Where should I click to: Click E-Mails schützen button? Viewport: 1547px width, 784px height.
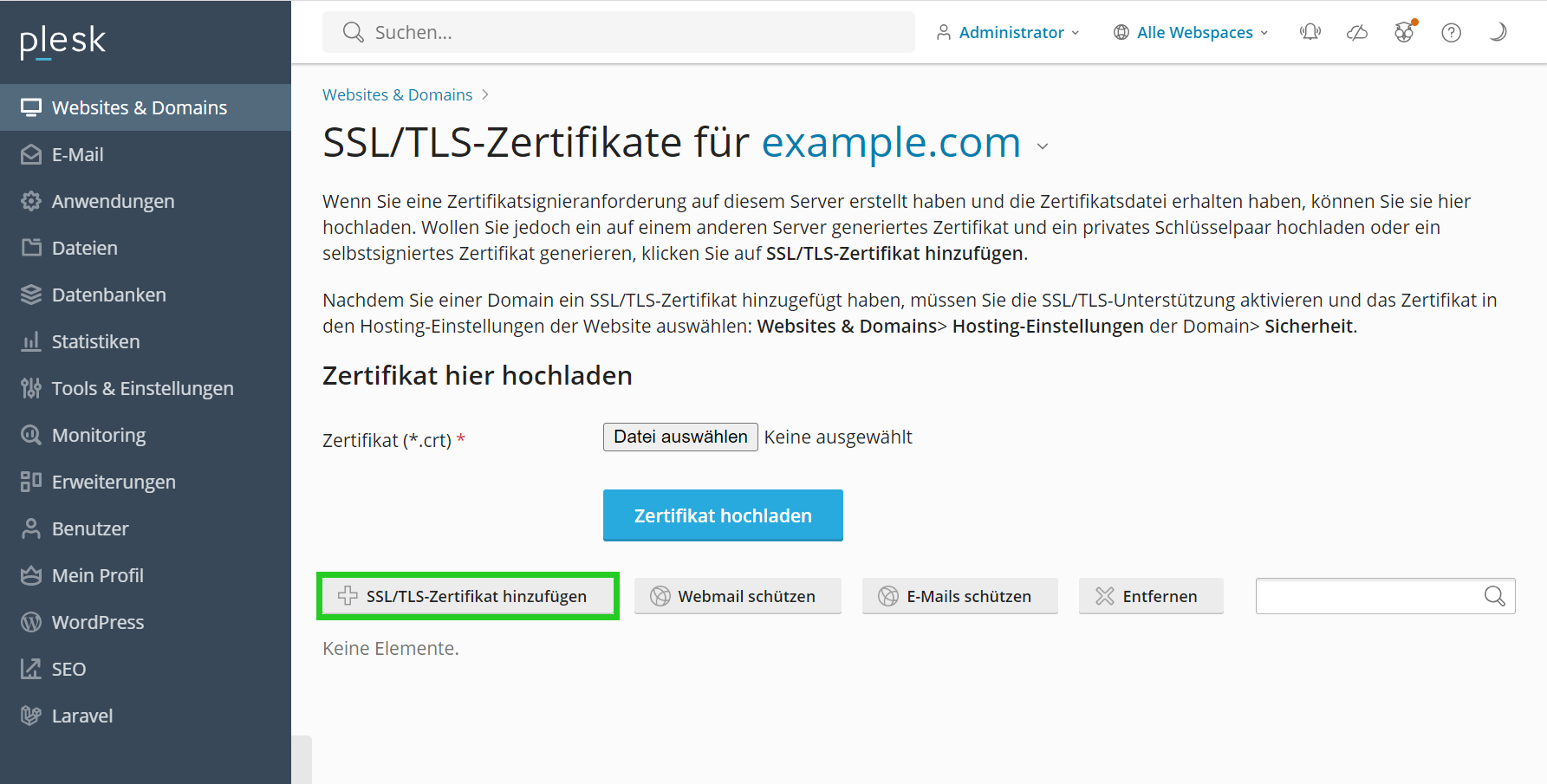[960, 596]
